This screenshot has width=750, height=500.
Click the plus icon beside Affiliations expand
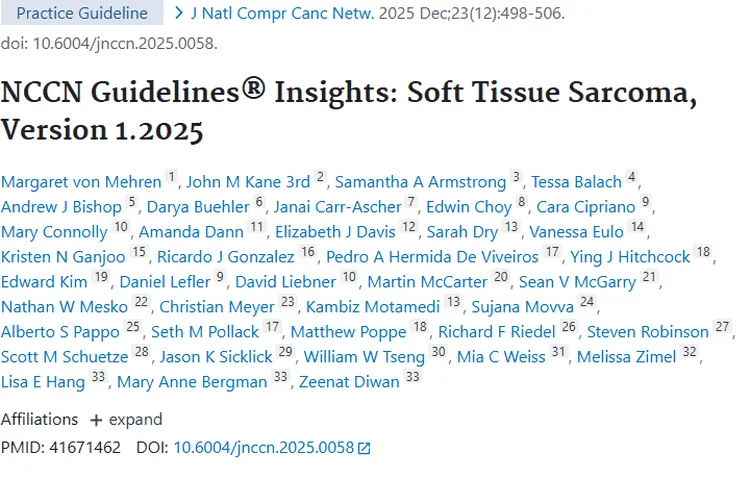point(96,420)
